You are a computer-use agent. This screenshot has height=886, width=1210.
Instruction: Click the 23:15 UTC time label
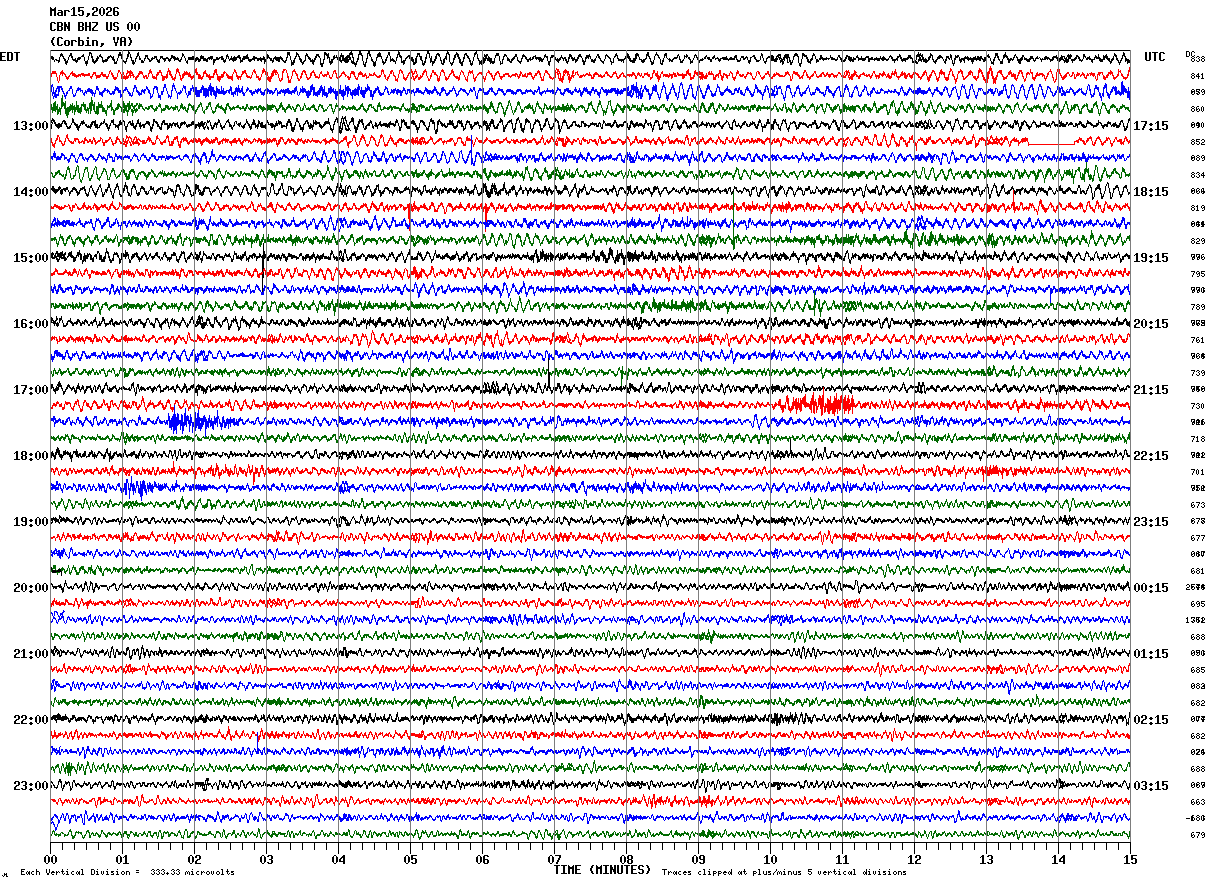coord(1151,522)
